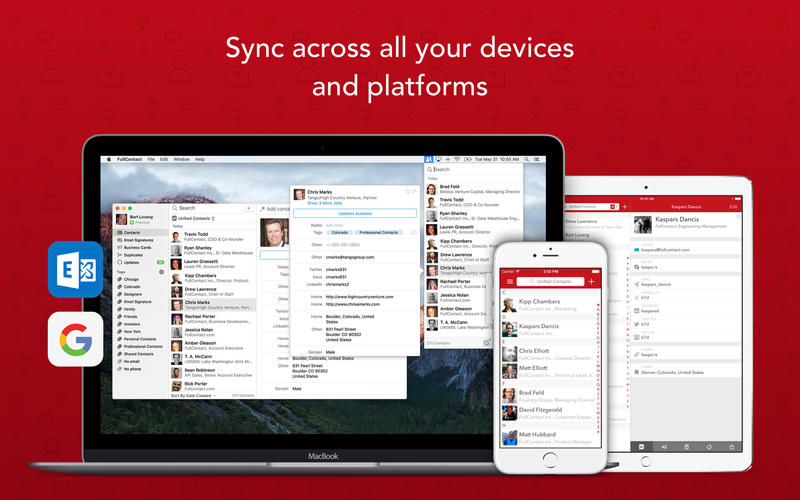800x500 pixels.
Task: Open Spotlight search in the Mac menu bar
Action: [x=527, y=160]
